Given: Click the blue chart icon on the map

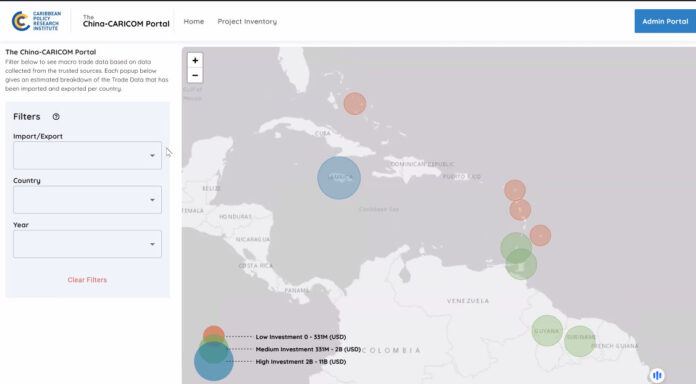Looking at the screenshot, I should point(657,375).
